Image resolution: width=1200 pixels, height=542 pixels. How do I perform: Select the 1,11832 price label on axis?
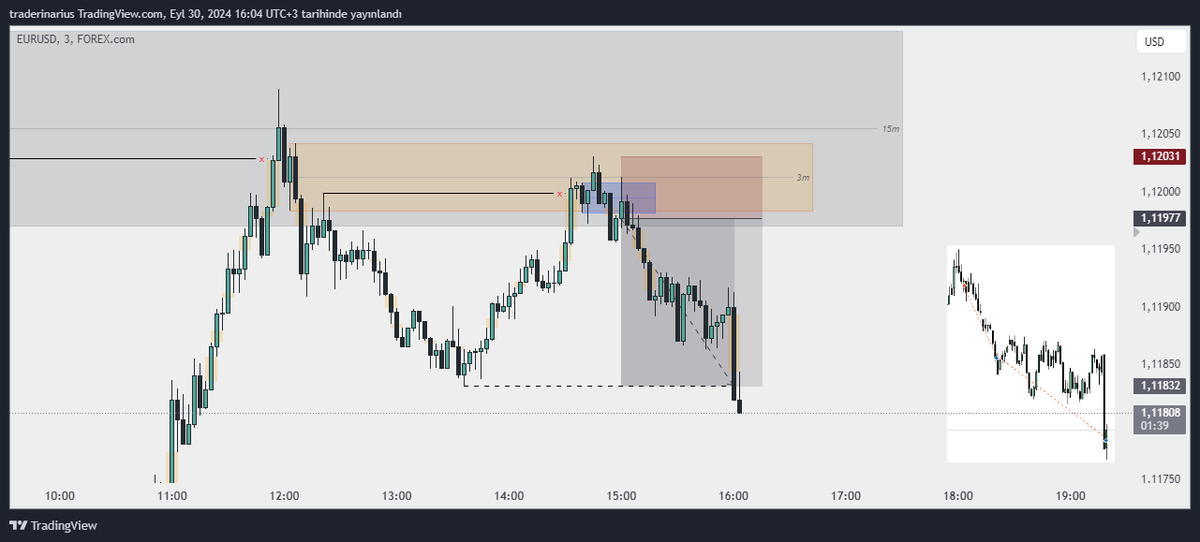point(1159,385)
